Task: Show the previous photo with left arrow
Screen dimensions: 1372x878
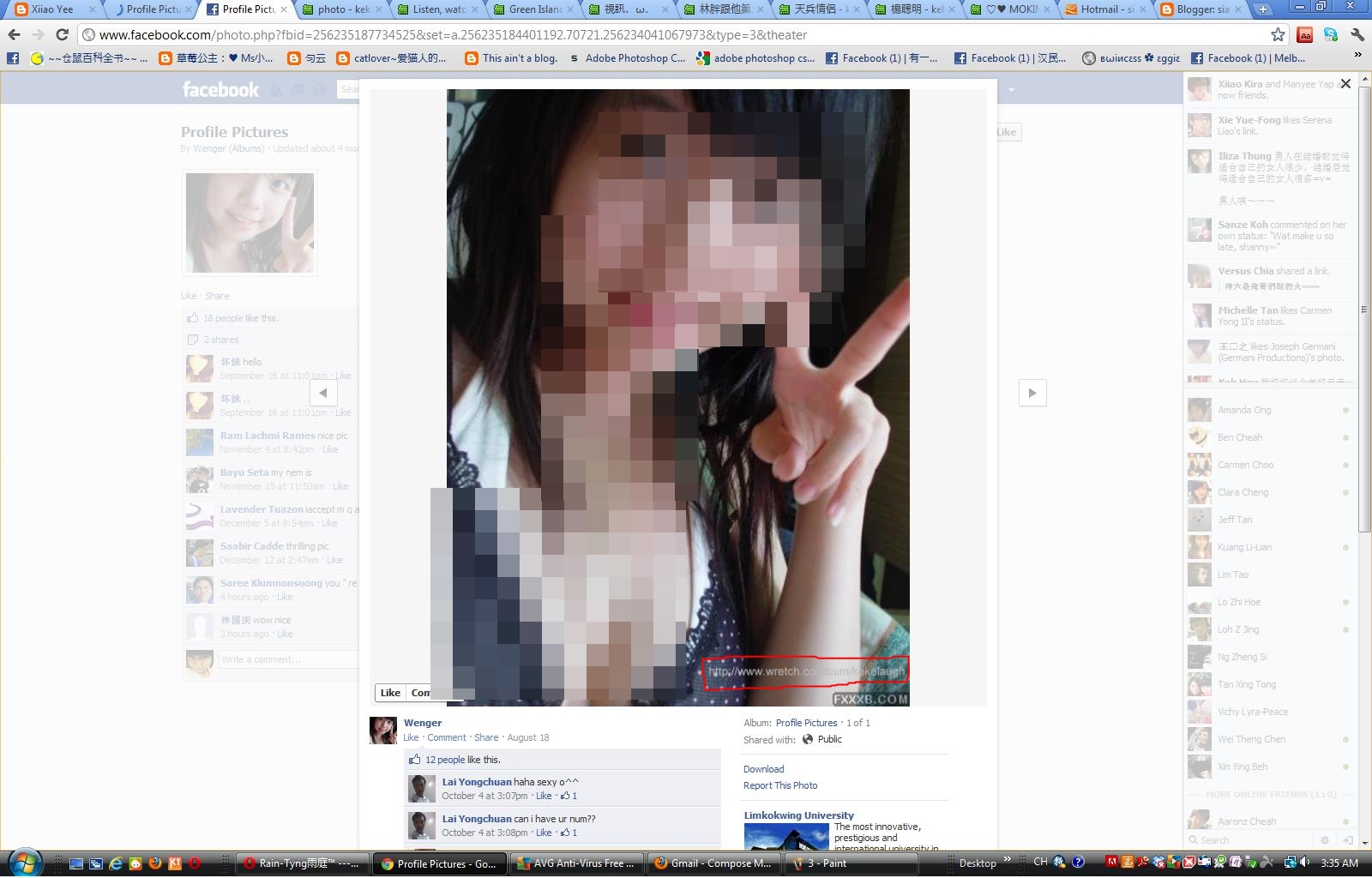Action: pos(323,393)
